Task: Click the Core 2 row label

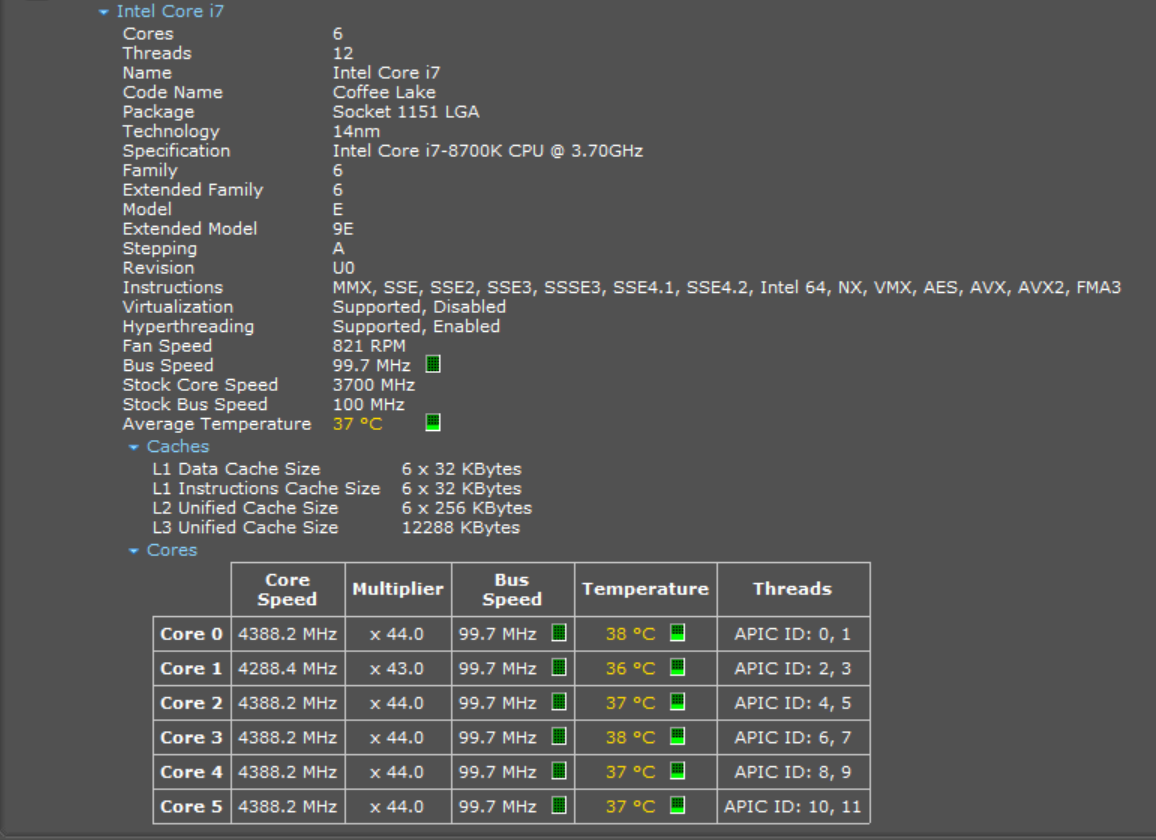Action: click(192, 703)
